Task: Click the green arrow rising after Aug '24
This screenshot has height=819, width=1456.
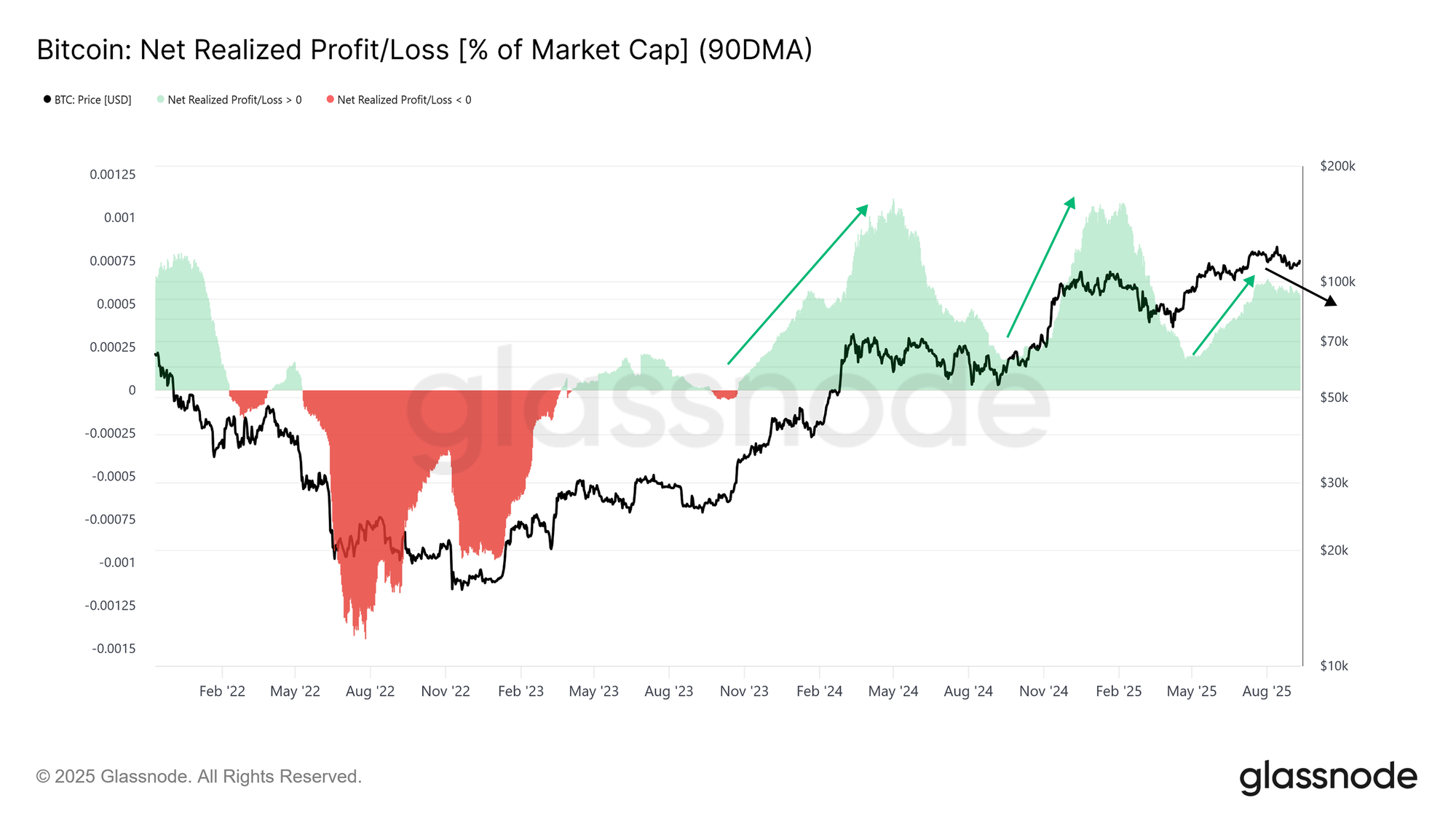Action: [1041, 266]
